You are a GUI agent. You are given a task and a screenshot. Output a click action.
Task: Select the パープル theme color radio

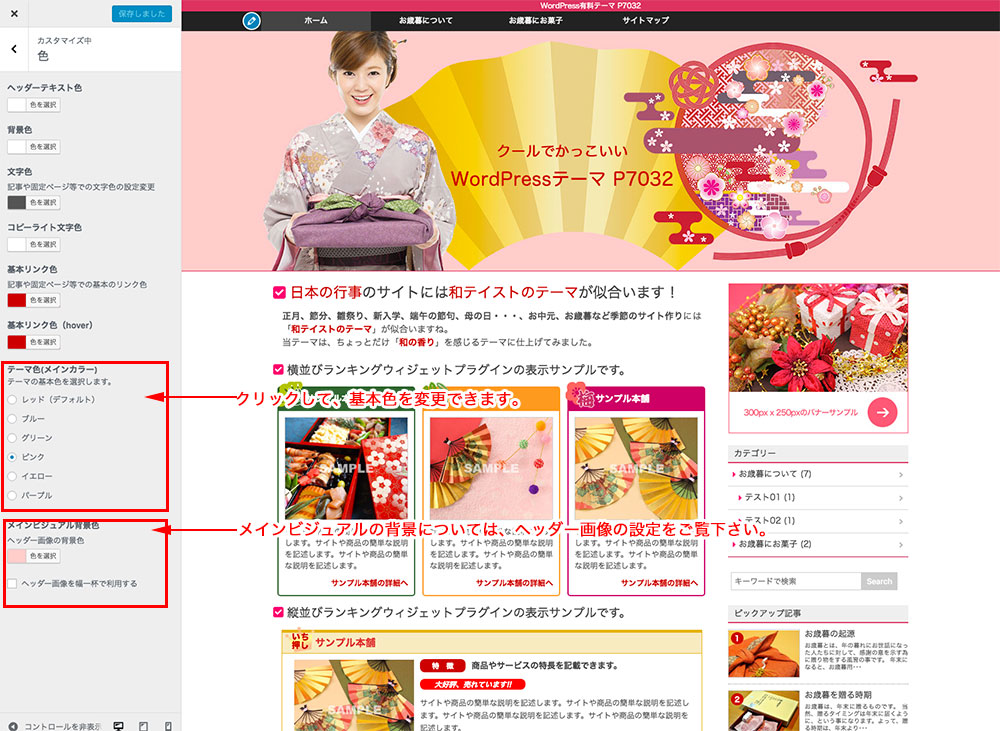12,495
